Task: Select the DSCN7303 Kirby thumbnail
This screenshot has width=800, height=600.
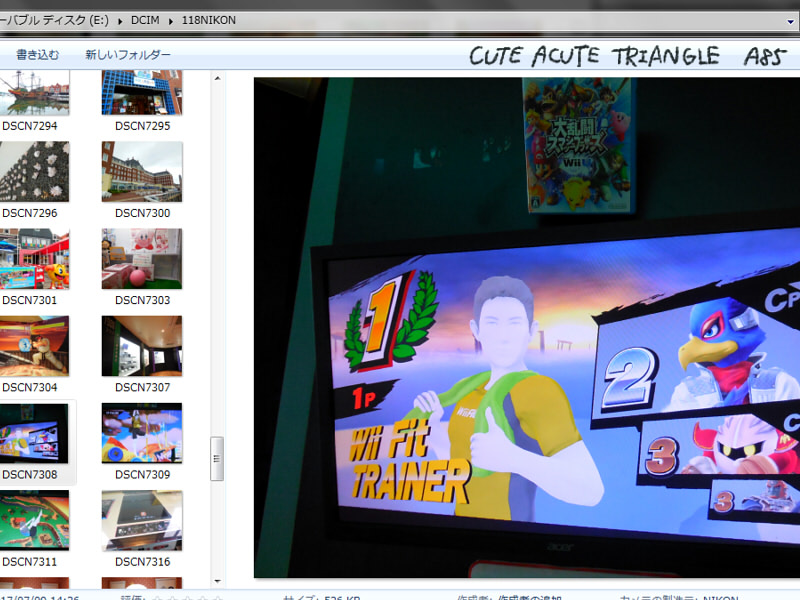Action: click(x=142, y=259)
